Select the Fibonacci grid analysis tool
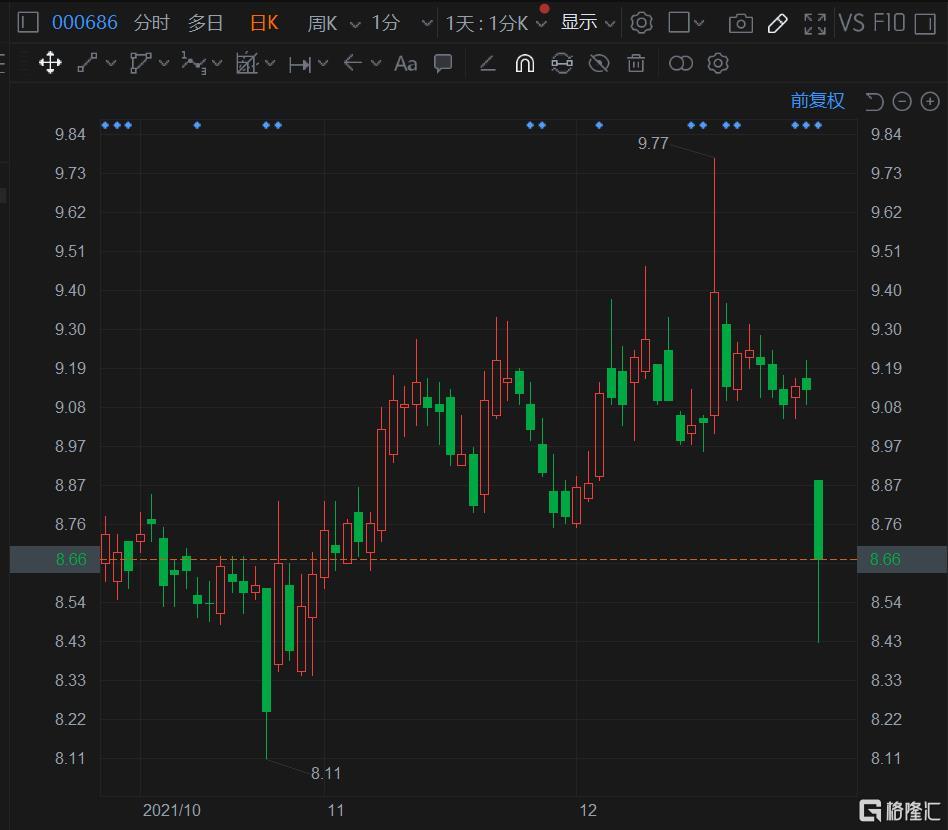 click(247, 63)
